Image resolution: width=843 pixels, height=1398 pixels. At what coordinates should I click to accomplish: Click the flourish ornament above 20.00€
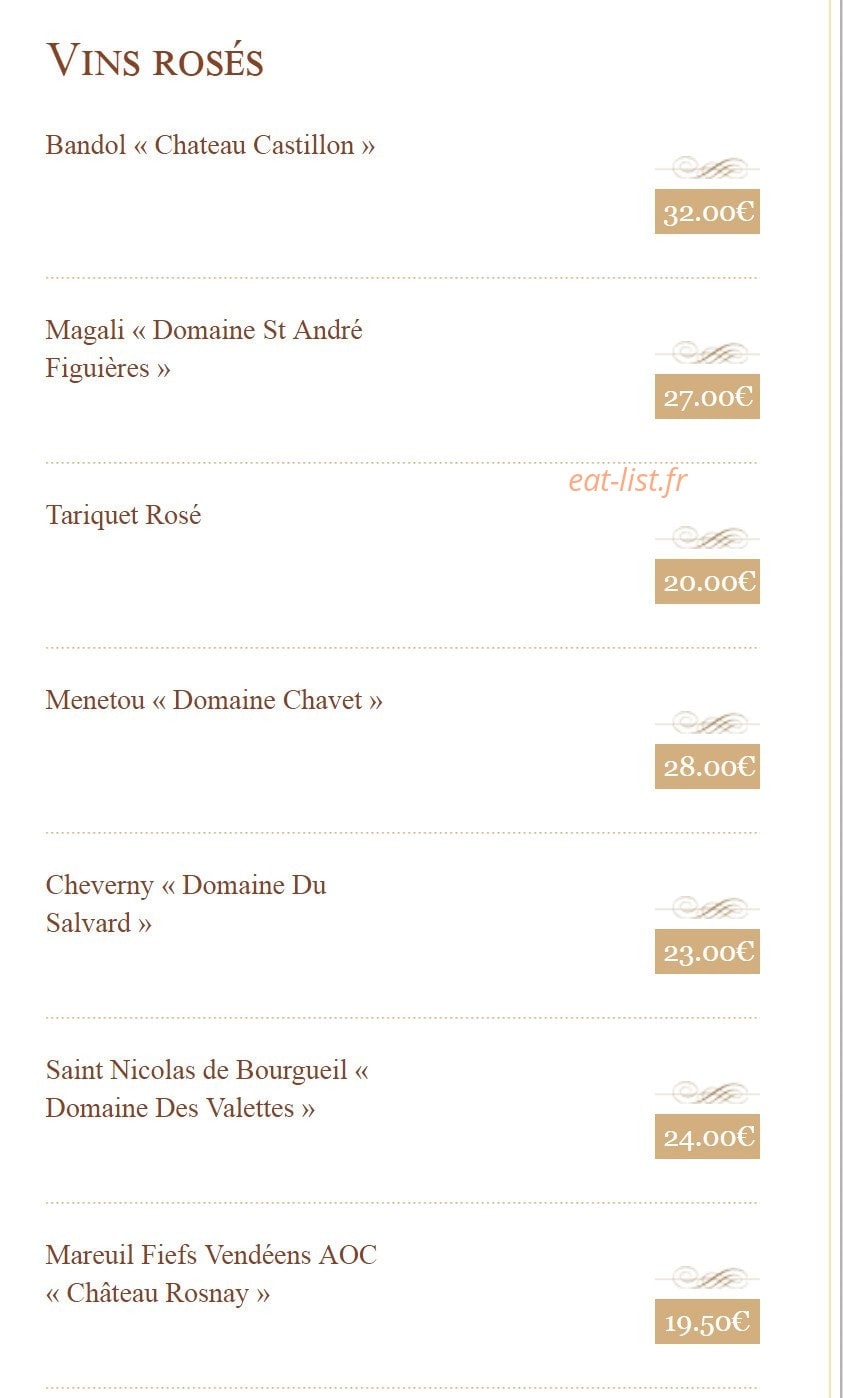tap(707, 538)
